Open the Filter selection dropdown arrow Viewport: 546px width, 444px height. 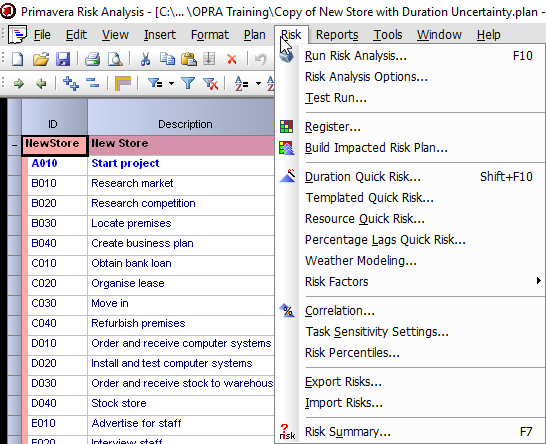(171, 84)
